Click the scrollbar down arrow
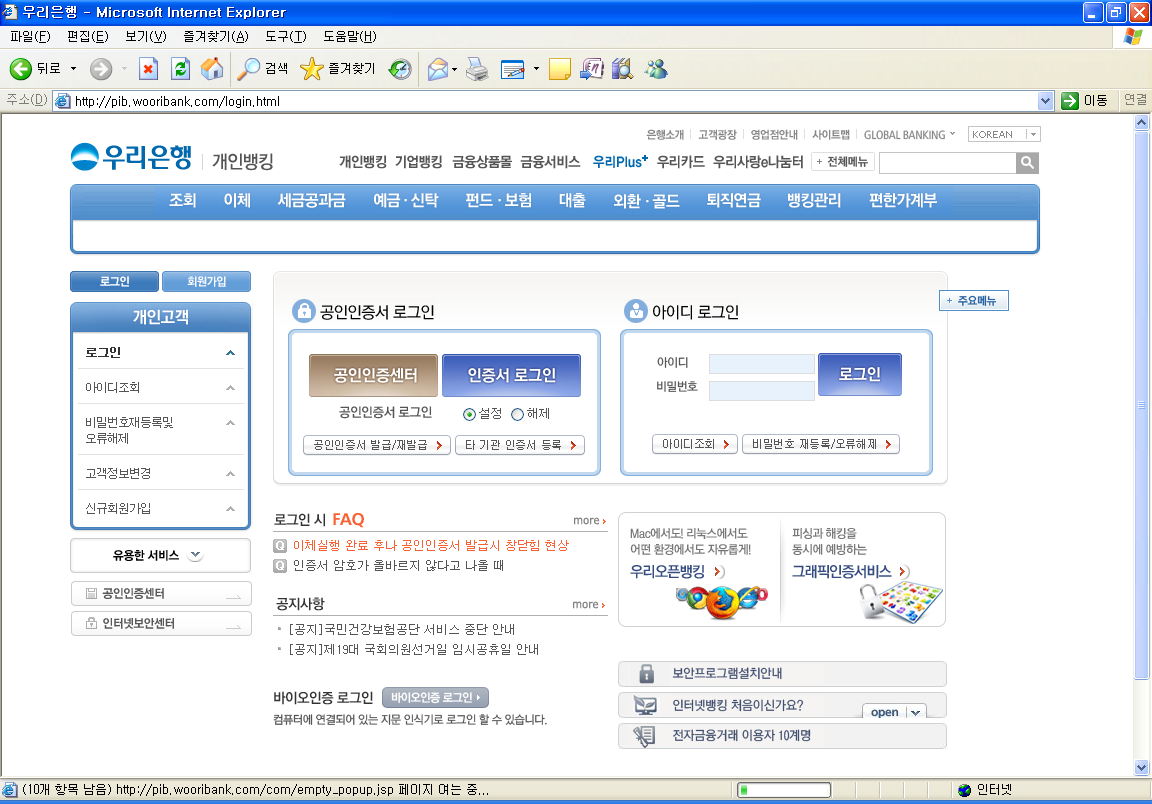The width and height of the screenshot is (1152, 804). pos(1141,767)
